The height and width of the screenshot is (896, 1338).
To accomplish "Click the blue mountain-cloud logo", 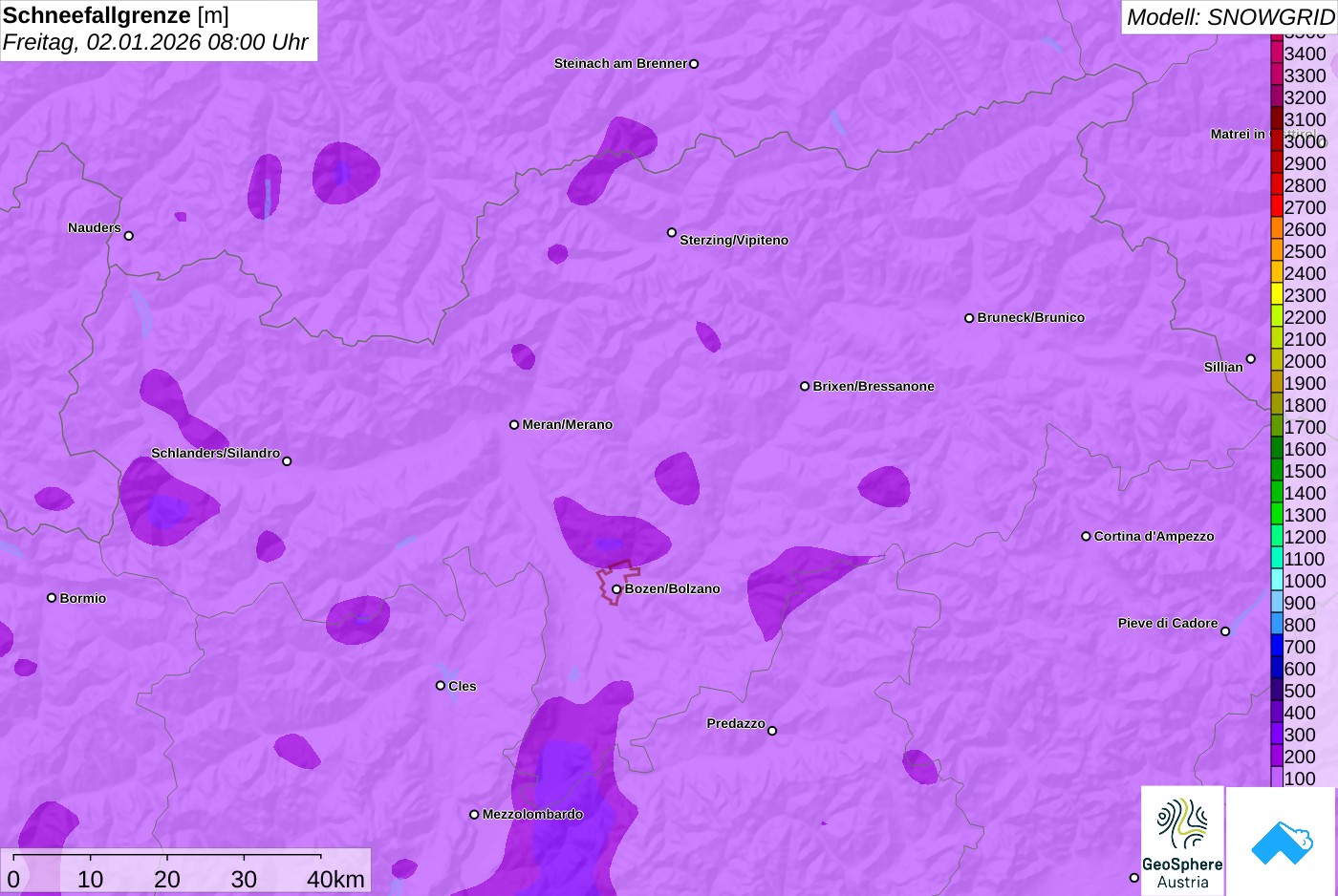I will (x=1282, y=841).
